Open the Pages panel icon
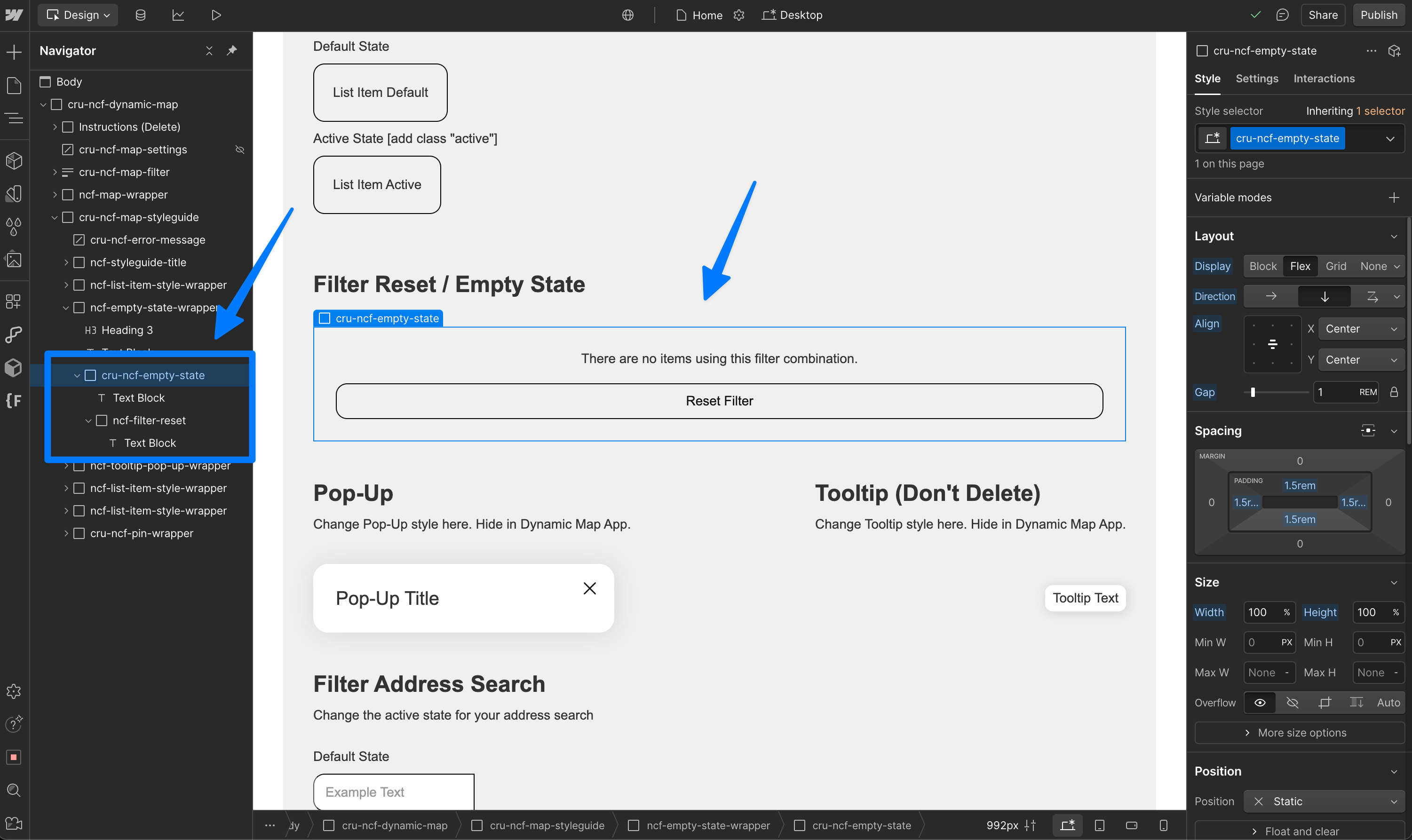 14,86
